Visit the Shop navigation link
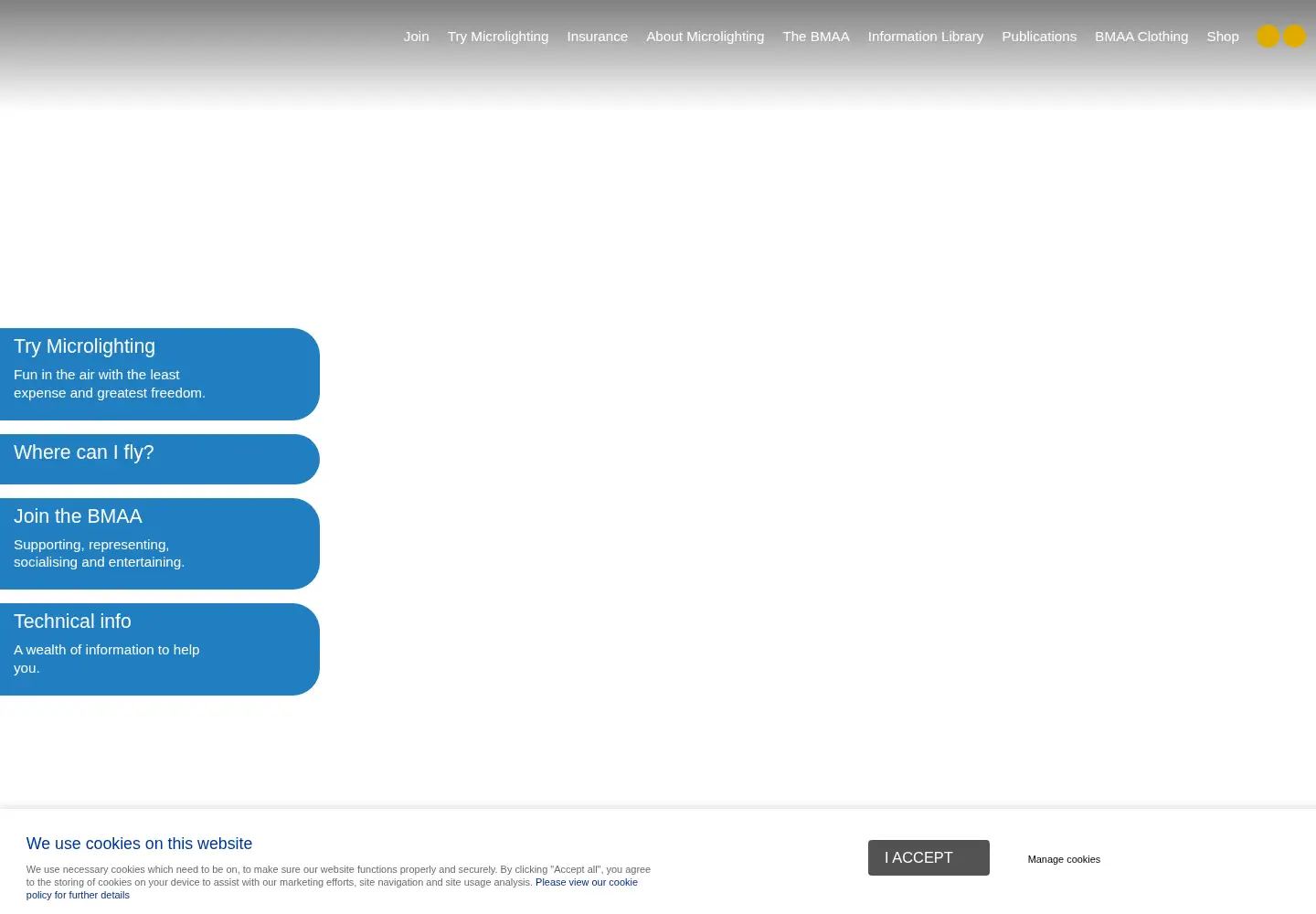 click(1223, 37)
